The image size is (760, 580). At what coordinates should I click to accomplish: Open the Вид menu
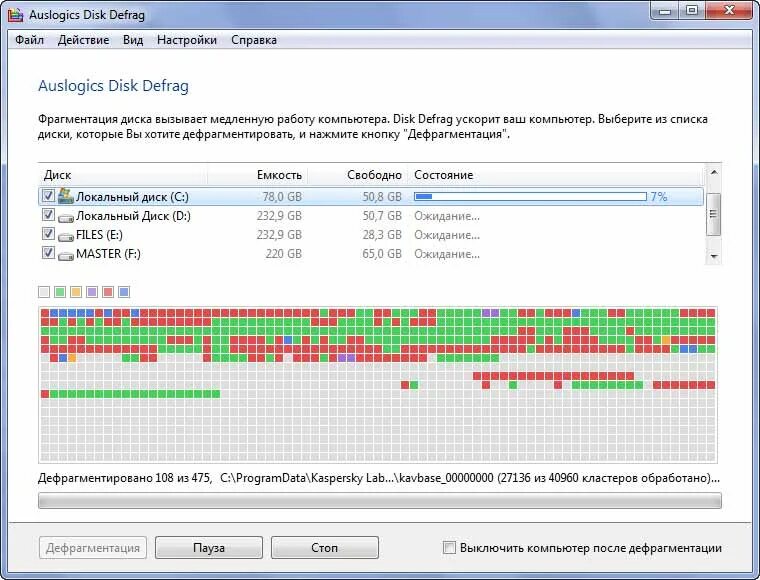(x=133, y=40)
